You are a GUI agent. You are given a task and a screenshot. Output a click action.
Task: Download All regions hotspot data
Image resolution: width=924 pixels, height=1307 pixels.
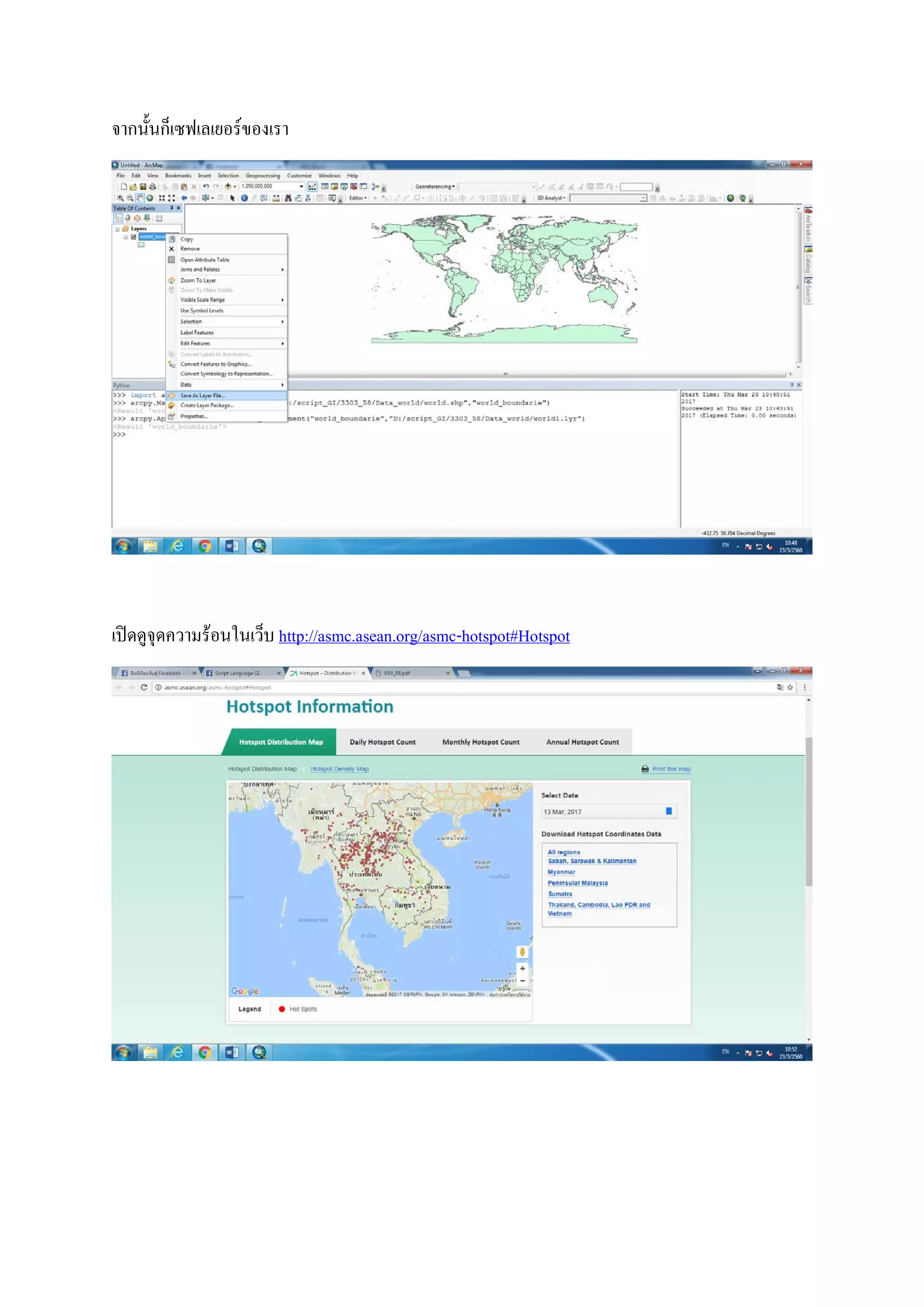point(564,852)
